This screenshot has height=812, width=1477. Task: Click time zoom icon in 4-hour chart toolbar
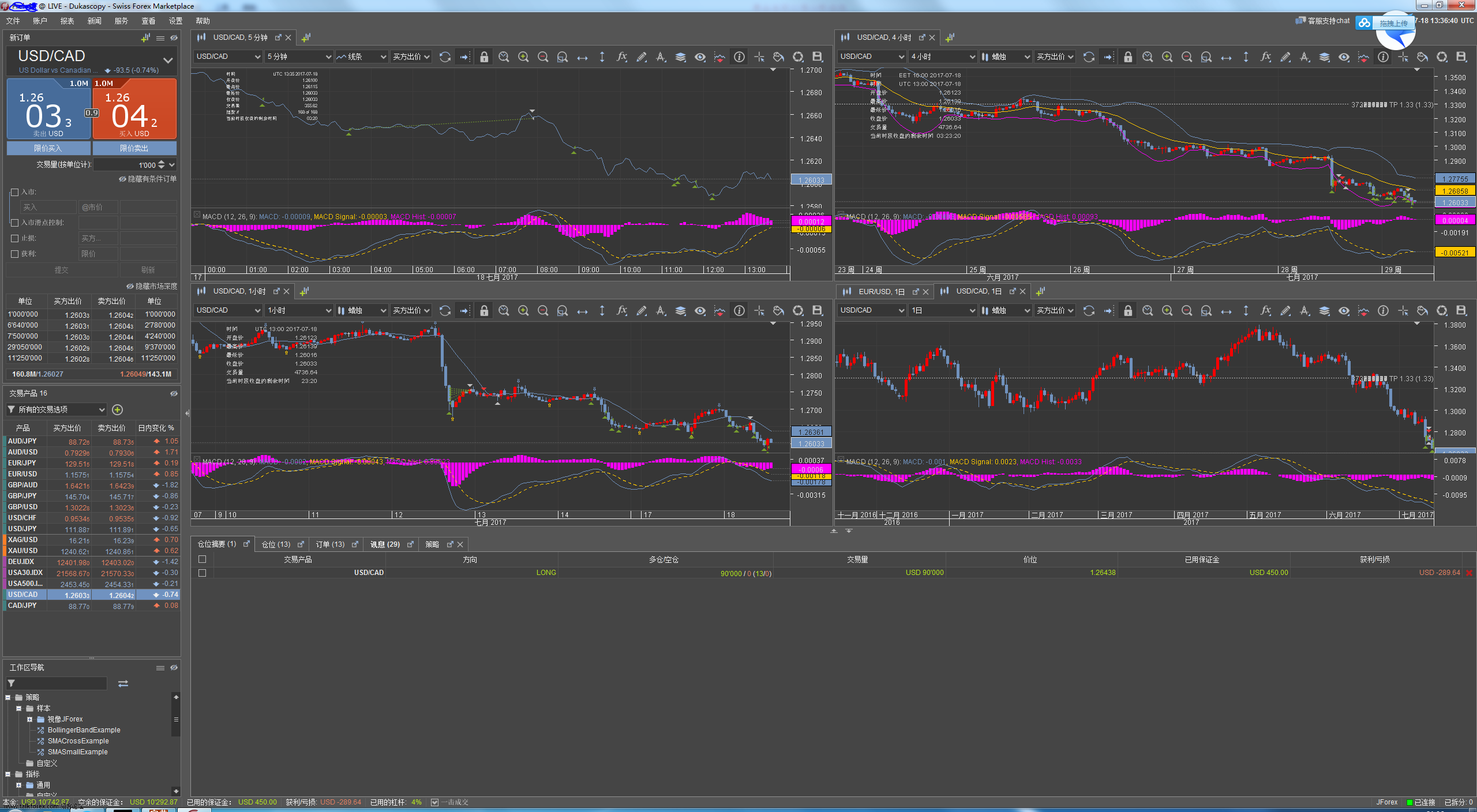[1148, 57]
